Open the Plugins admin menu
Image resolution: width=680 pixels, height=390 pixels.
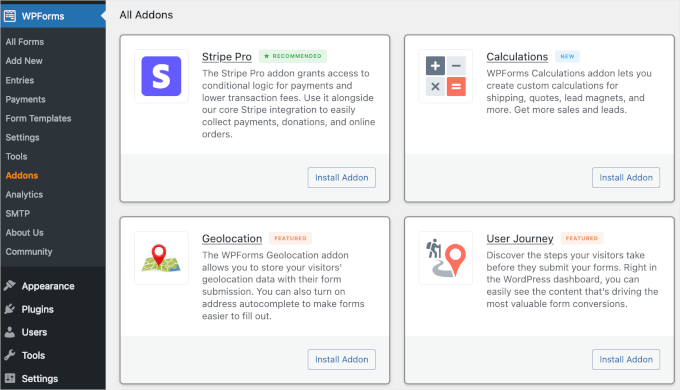click(x=37, y=309)
